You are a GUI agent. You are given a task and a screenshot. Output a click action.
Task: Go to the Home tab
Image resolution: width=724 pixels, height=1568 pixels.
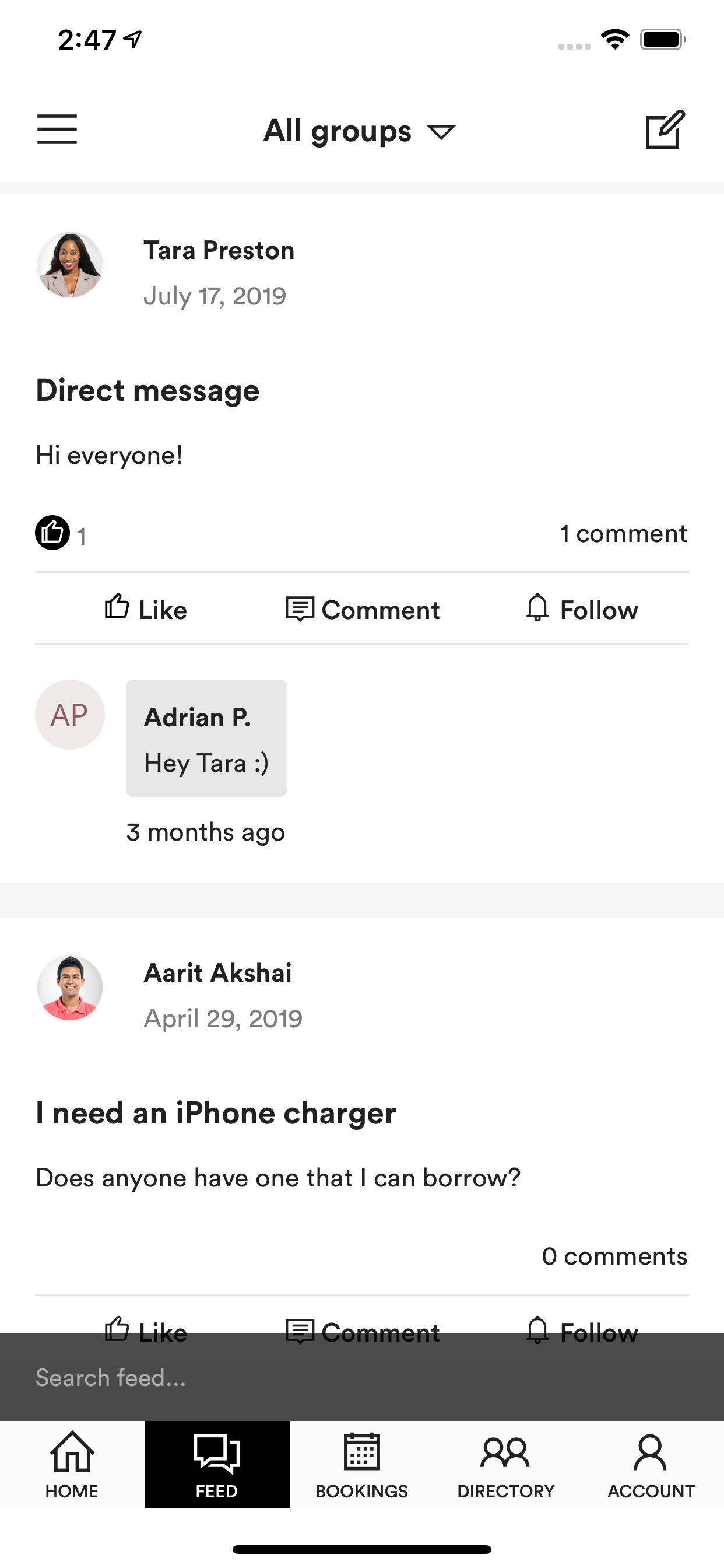click(72, 1465)
